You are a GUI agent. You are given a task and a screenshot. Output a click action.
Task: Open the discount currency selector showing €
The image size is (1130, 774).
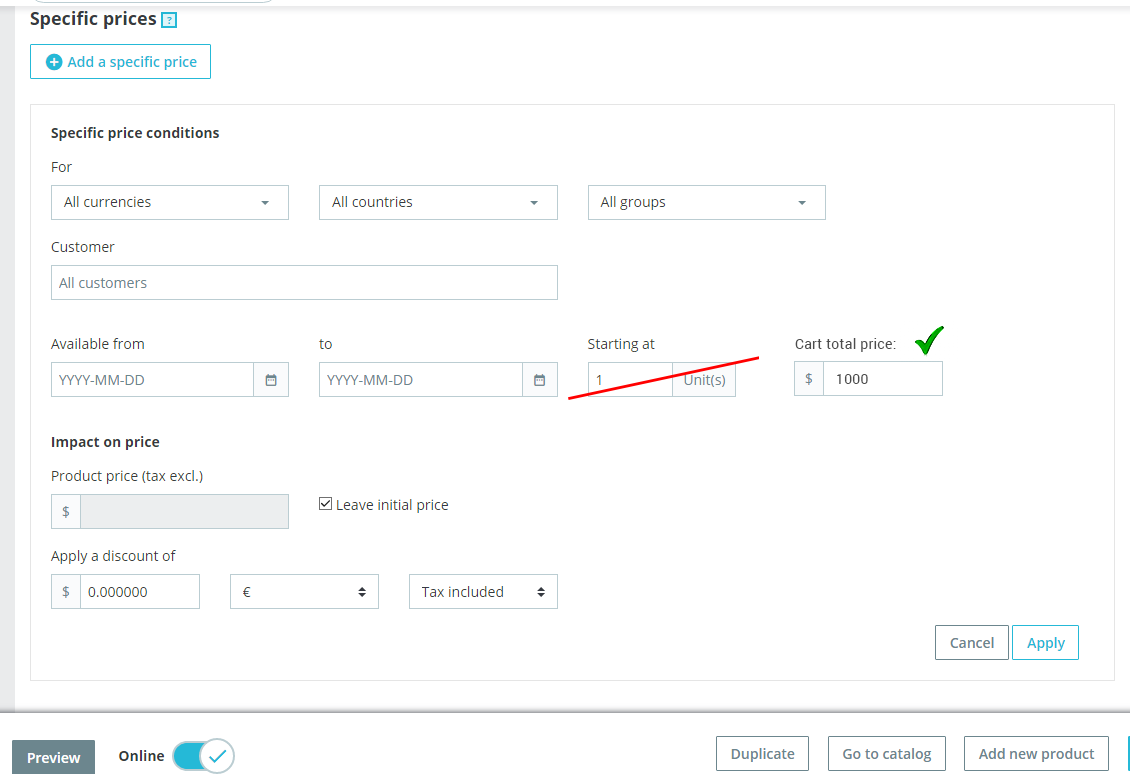(x=304, y=592)
